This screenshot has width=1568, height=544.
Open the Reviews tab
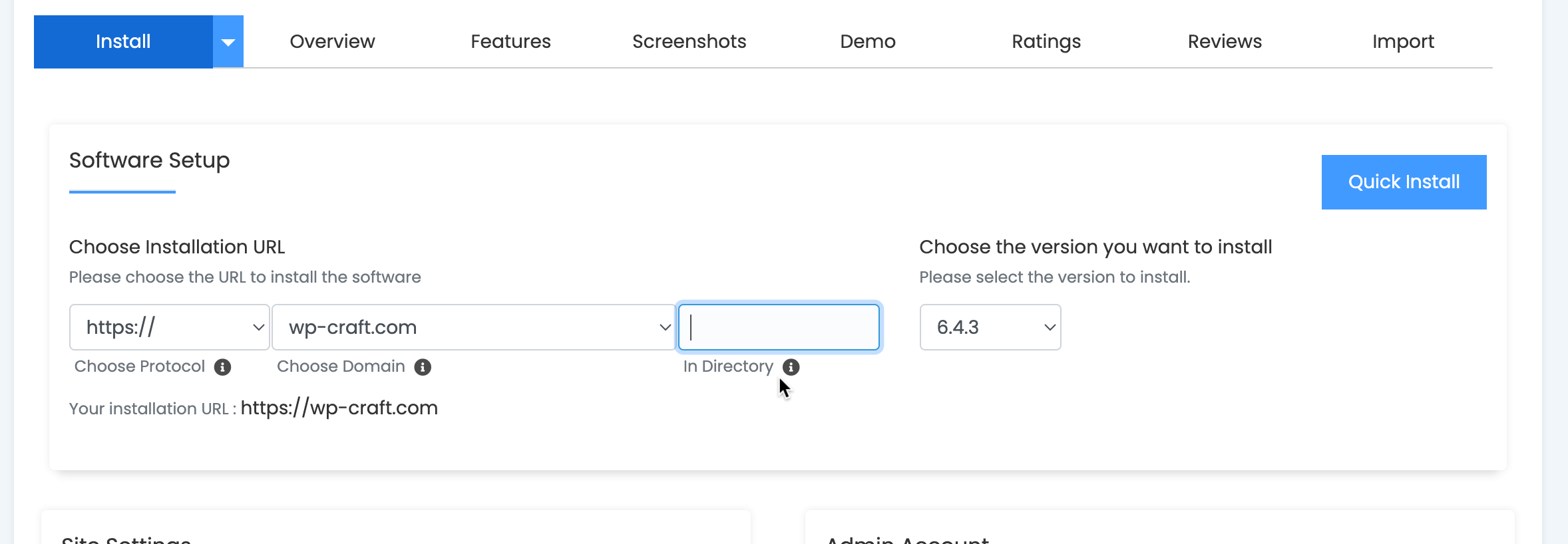tap(1224, 42)
